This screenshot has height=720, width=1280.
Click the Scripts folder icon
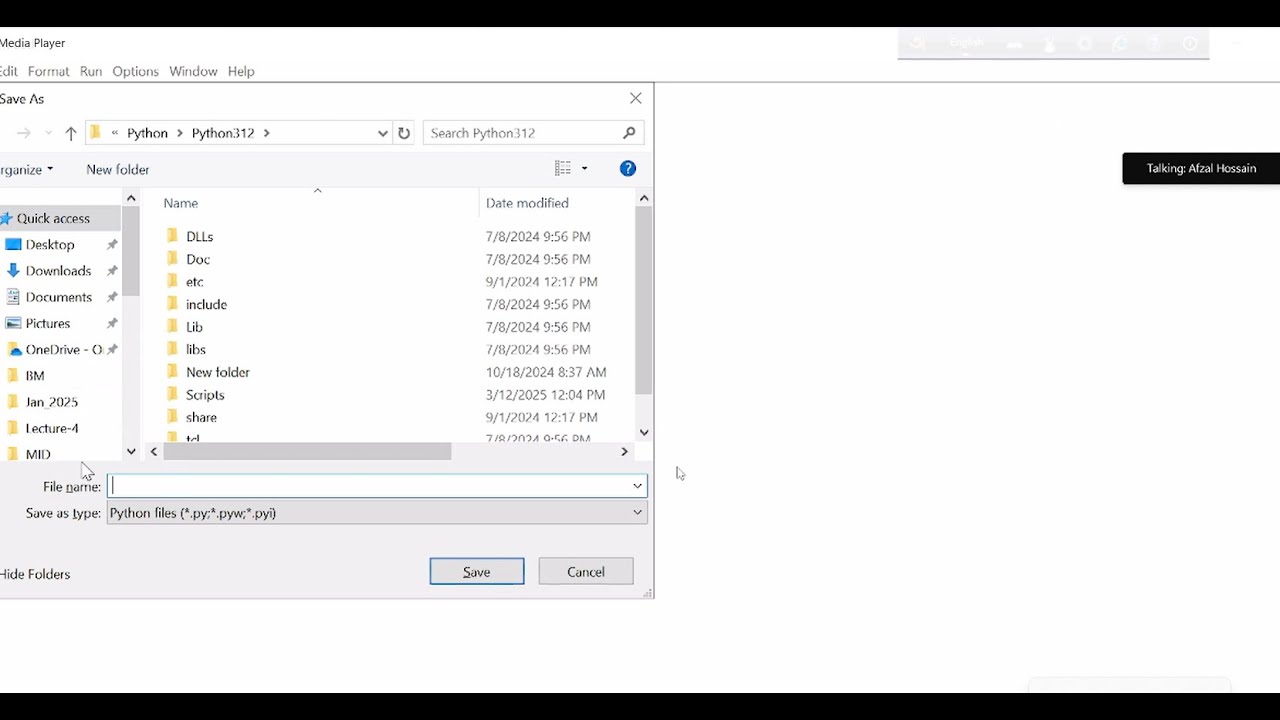point(172,395)
